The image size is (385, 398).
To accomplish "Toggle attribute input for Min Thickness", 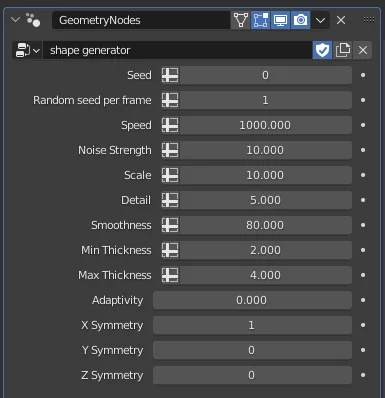I will pos(170,250).
